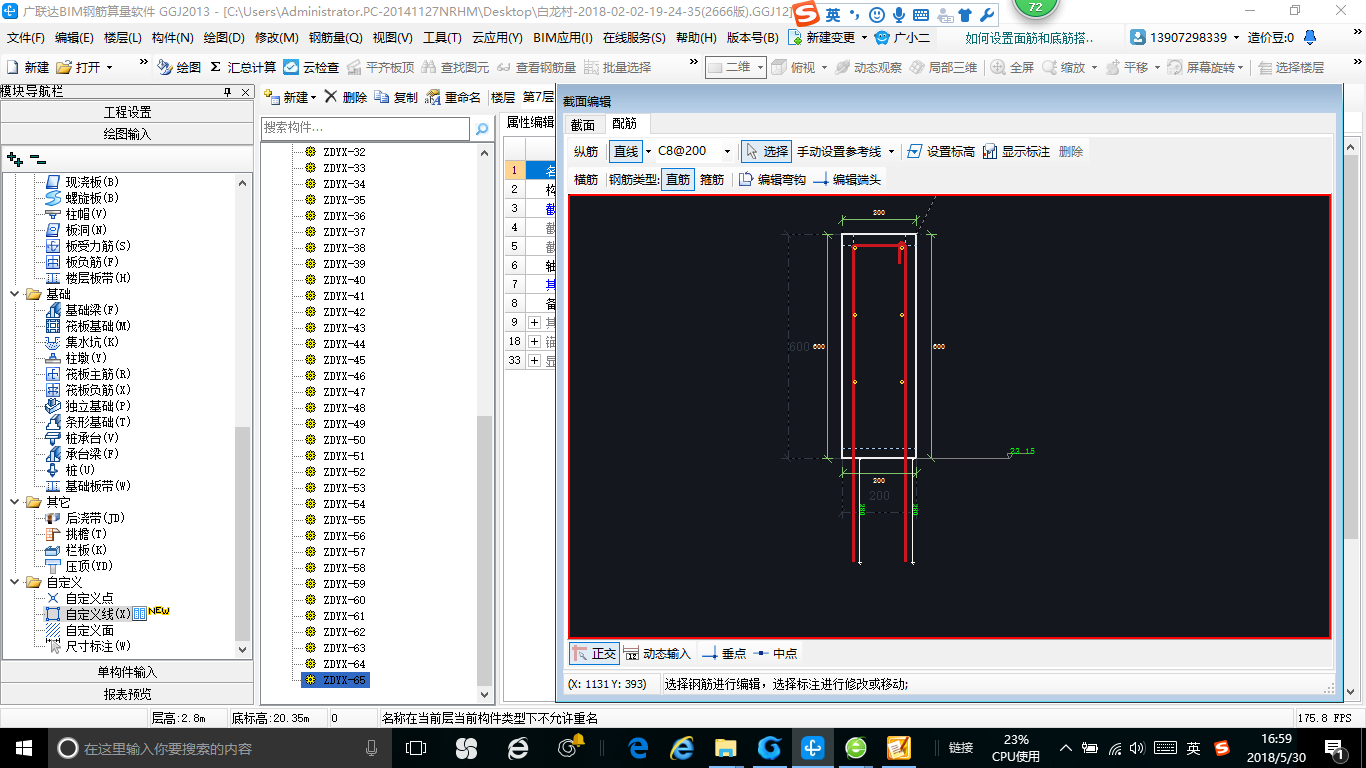Image resolution: width=1366 pixels, height=768 pixels.
Task: Select 横筋 transverse rebar mode
Action: coord(586,179)
